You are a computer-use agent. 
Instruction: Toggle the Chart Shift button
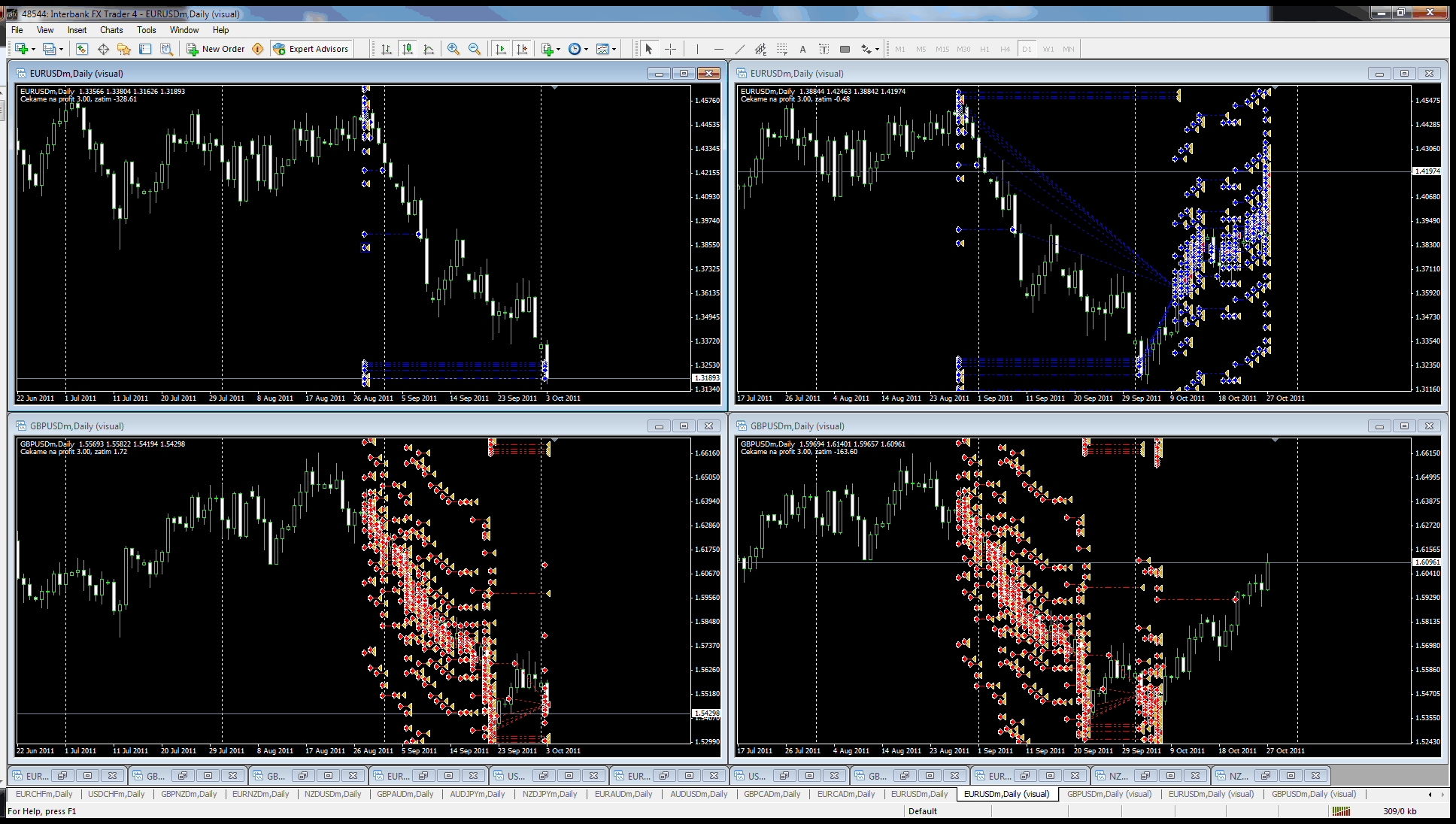[522, 49]
